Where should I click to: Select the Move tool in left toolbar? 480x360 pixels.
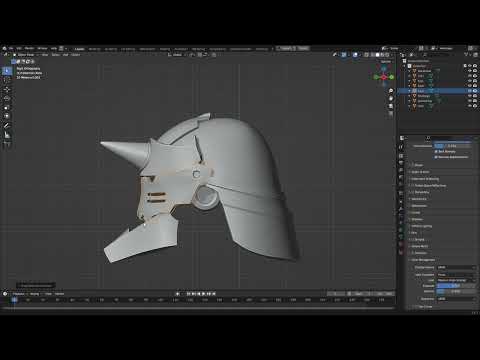point(7,89)
